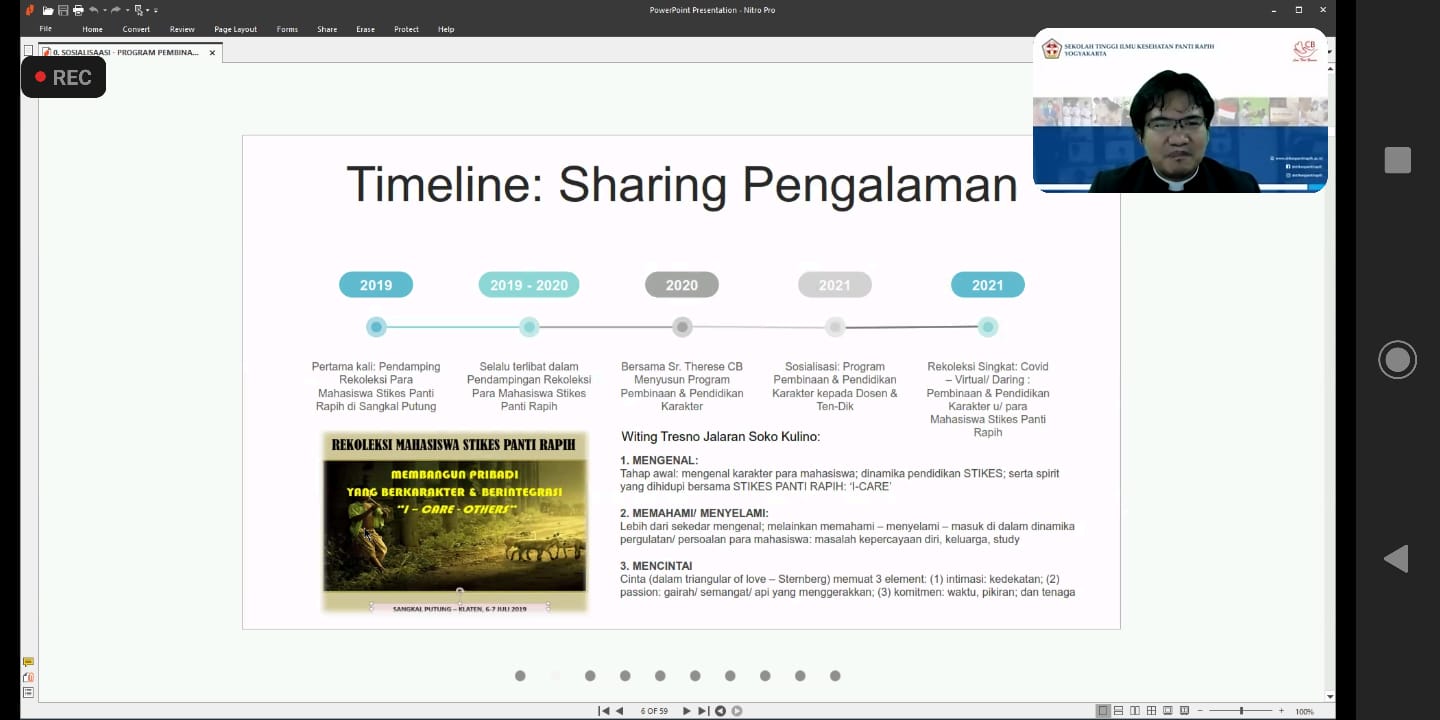Go to the last page arrow
The width and height of the screenshot is (1440, 720).
tap(703, 711)
